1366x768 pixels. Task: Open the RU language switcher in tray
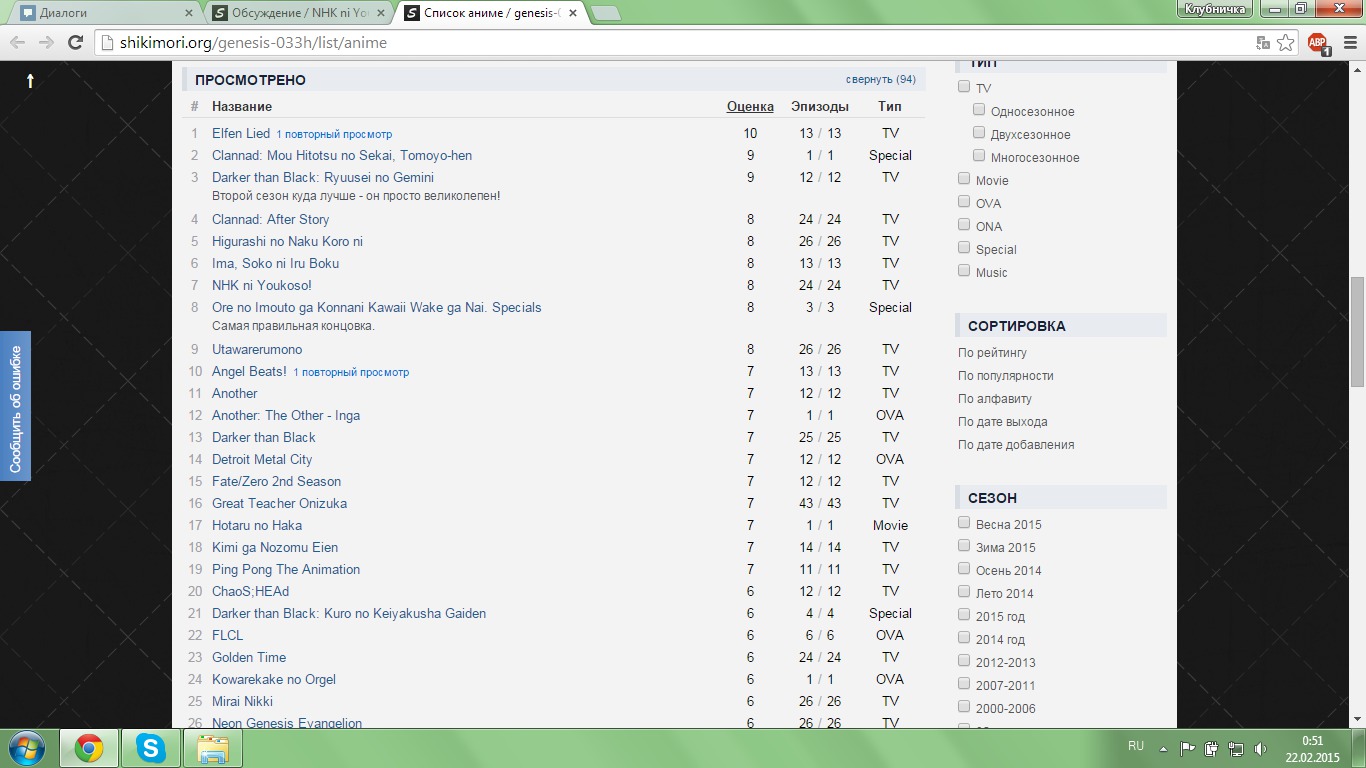[x=1135, y=747]
